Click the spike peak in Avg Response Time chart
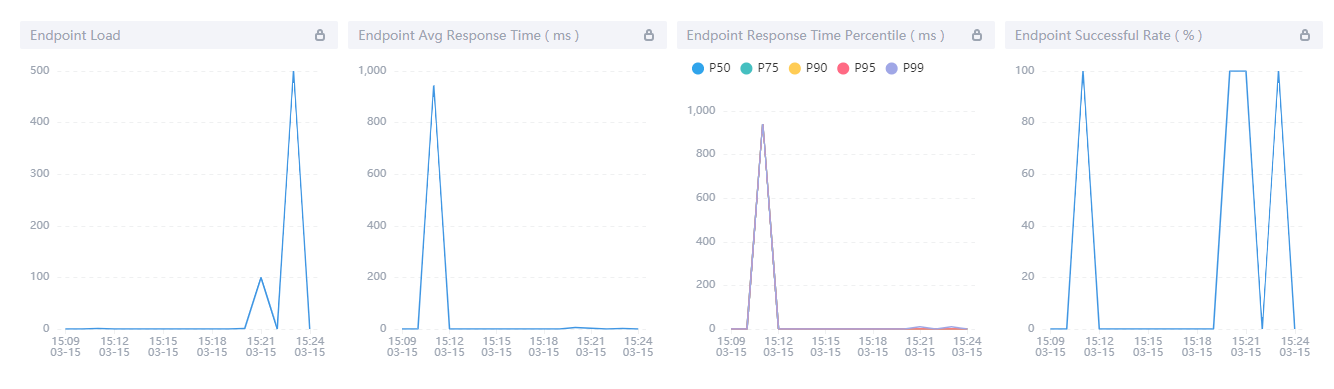1334x389 pixels. tap(433, 85)
